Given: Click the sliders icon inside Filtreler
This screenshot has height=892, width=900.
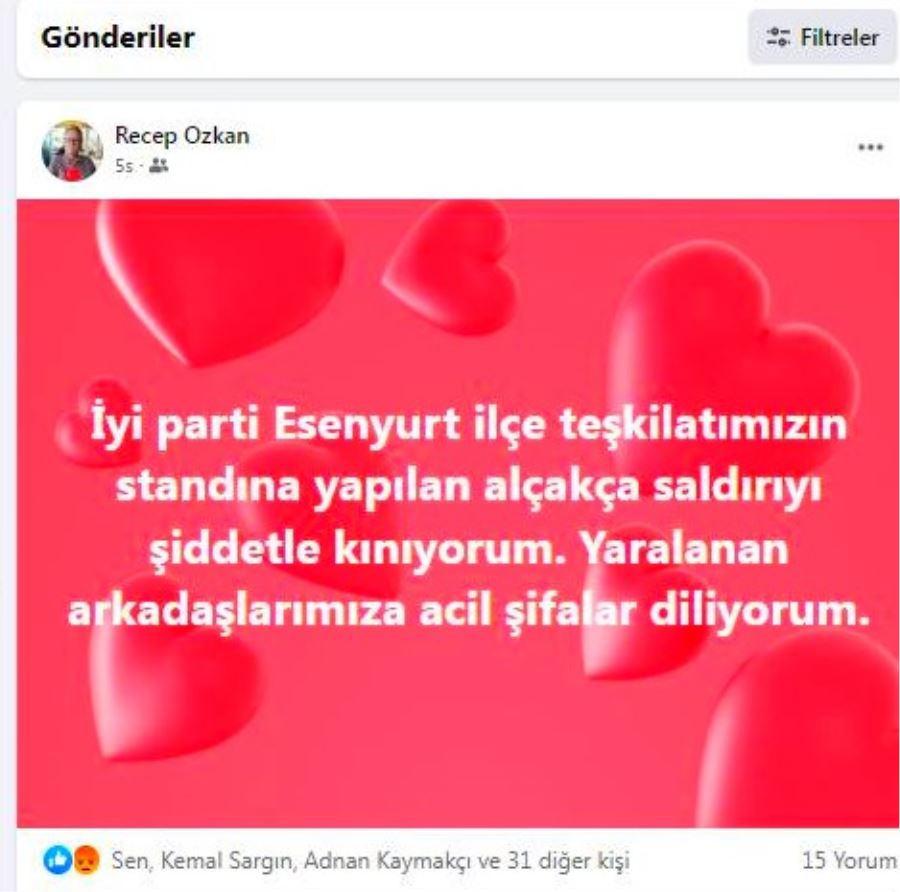Looking at the screenshot, I should [x=778, y=37].
